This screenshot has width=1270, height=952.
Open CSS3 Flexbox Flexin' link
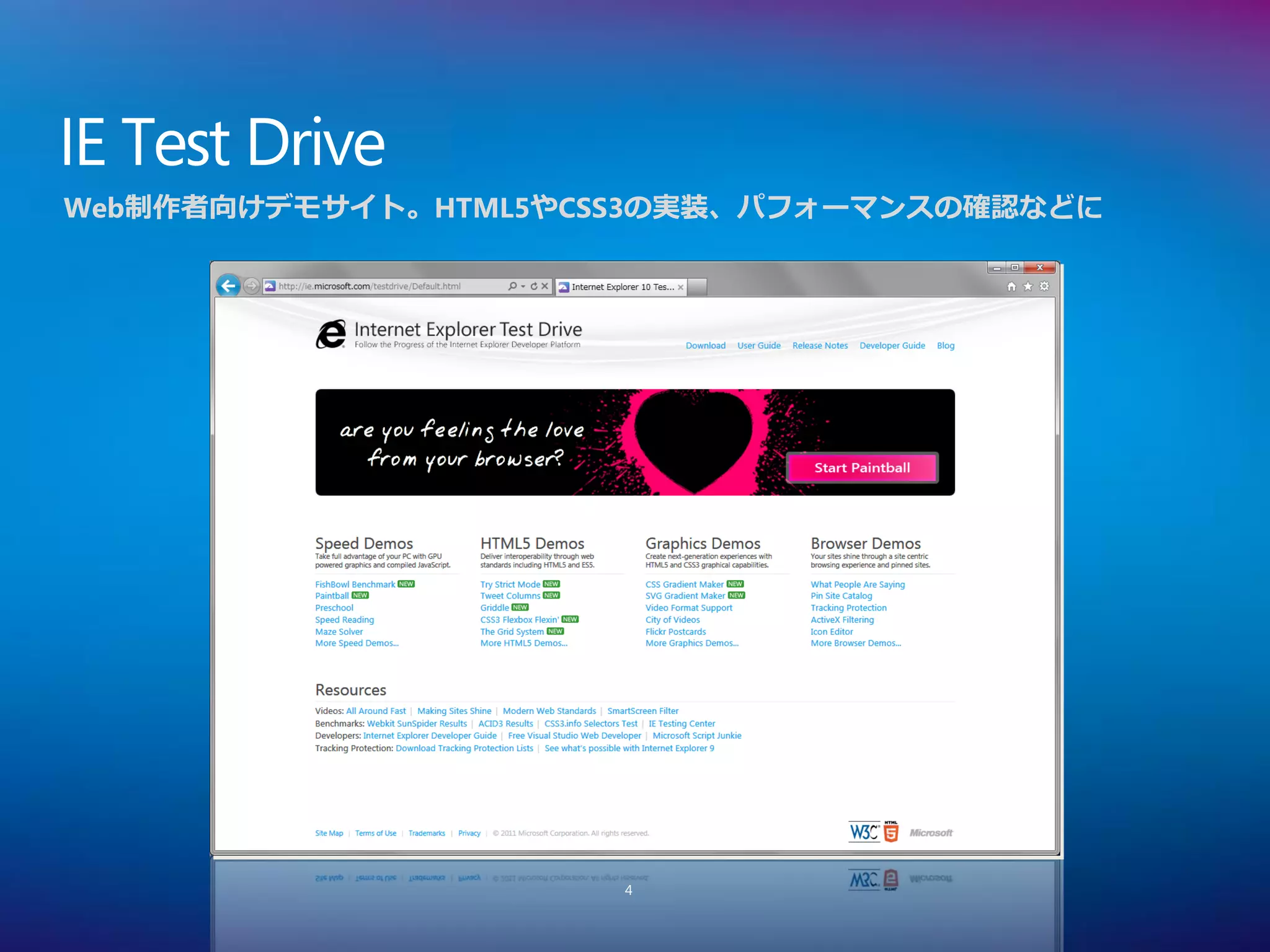coord(519,620)
